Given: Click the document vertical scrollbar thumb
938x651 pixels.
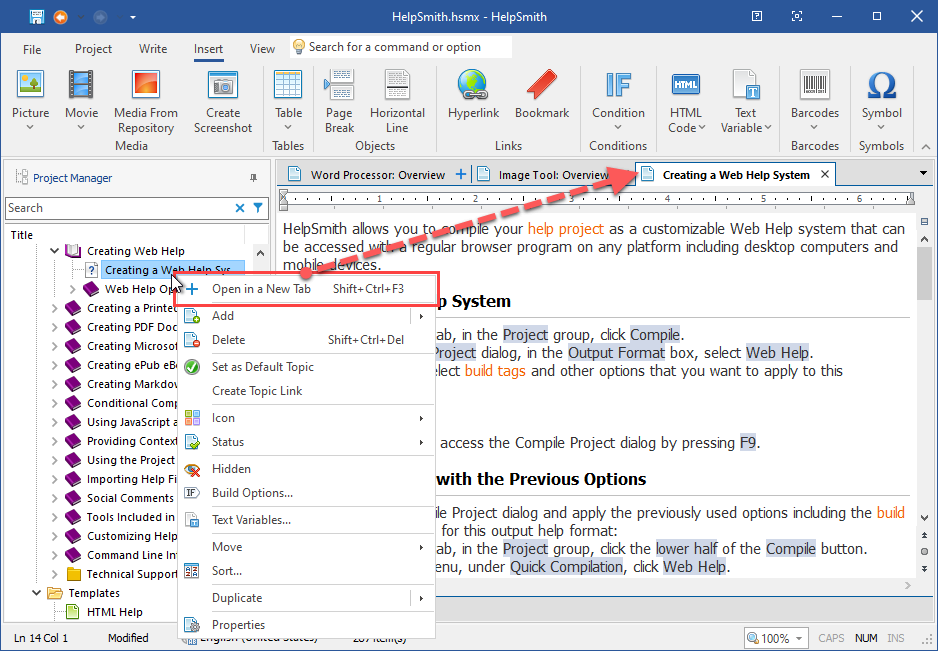Looking at the screenshot, I should [924, 274].
